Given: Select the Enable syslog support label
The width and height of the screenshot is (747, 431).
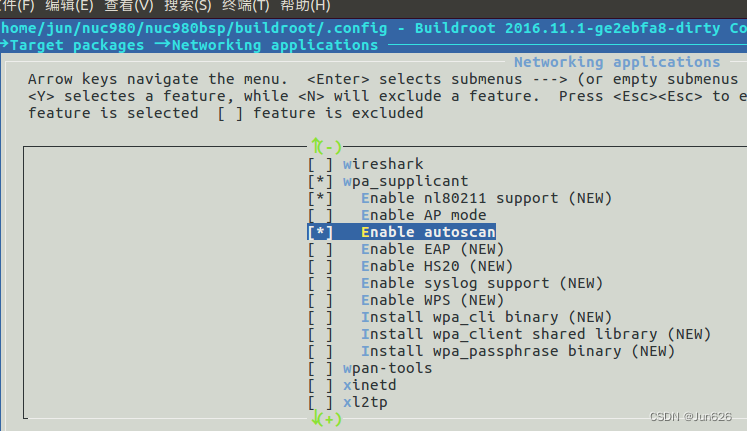Looking at the screenshot, I should tap(482, 283).
